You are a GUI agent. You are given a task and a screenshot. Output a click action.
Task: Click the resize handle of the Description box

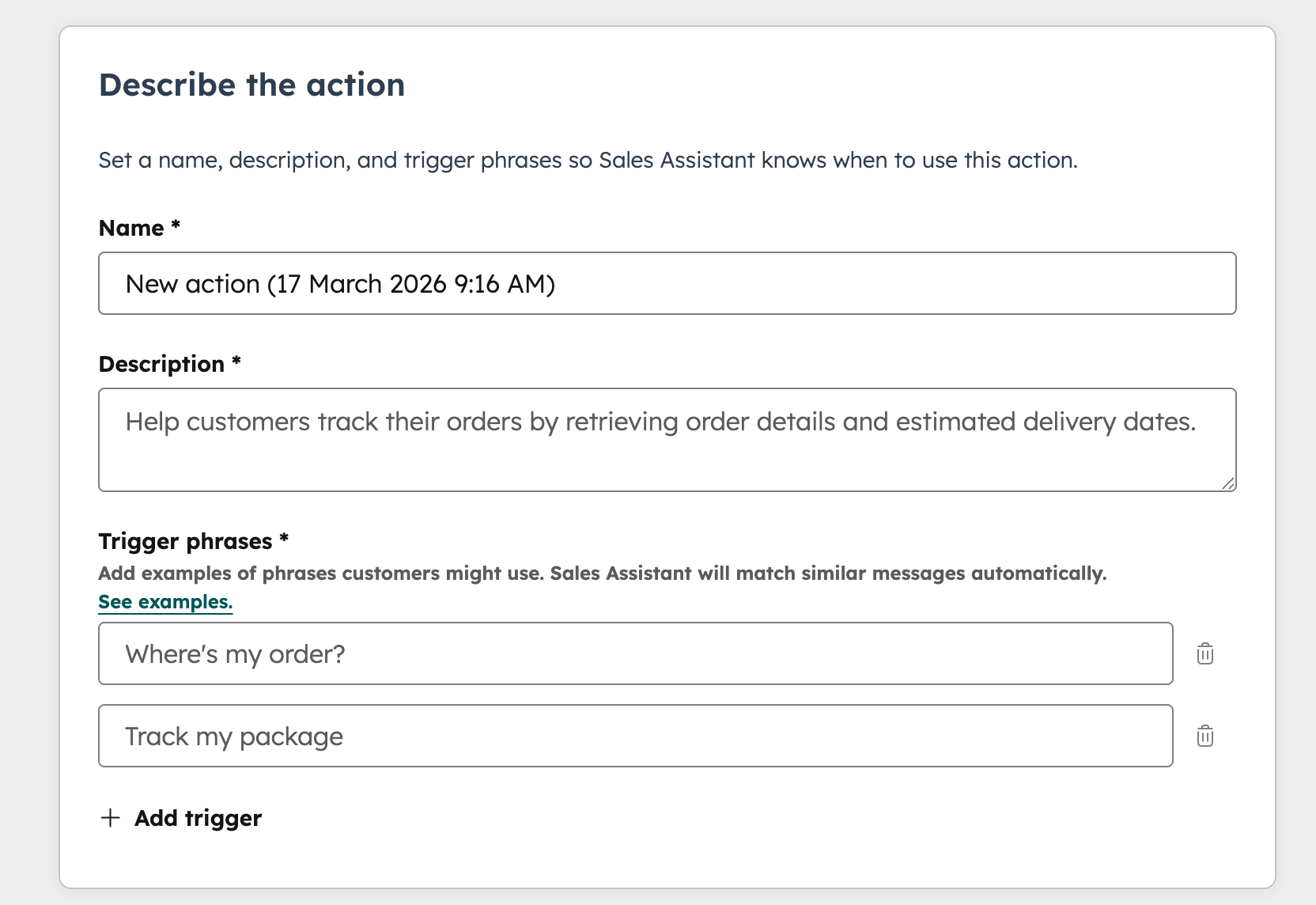pyautogui.click(x=1228, y=483)
